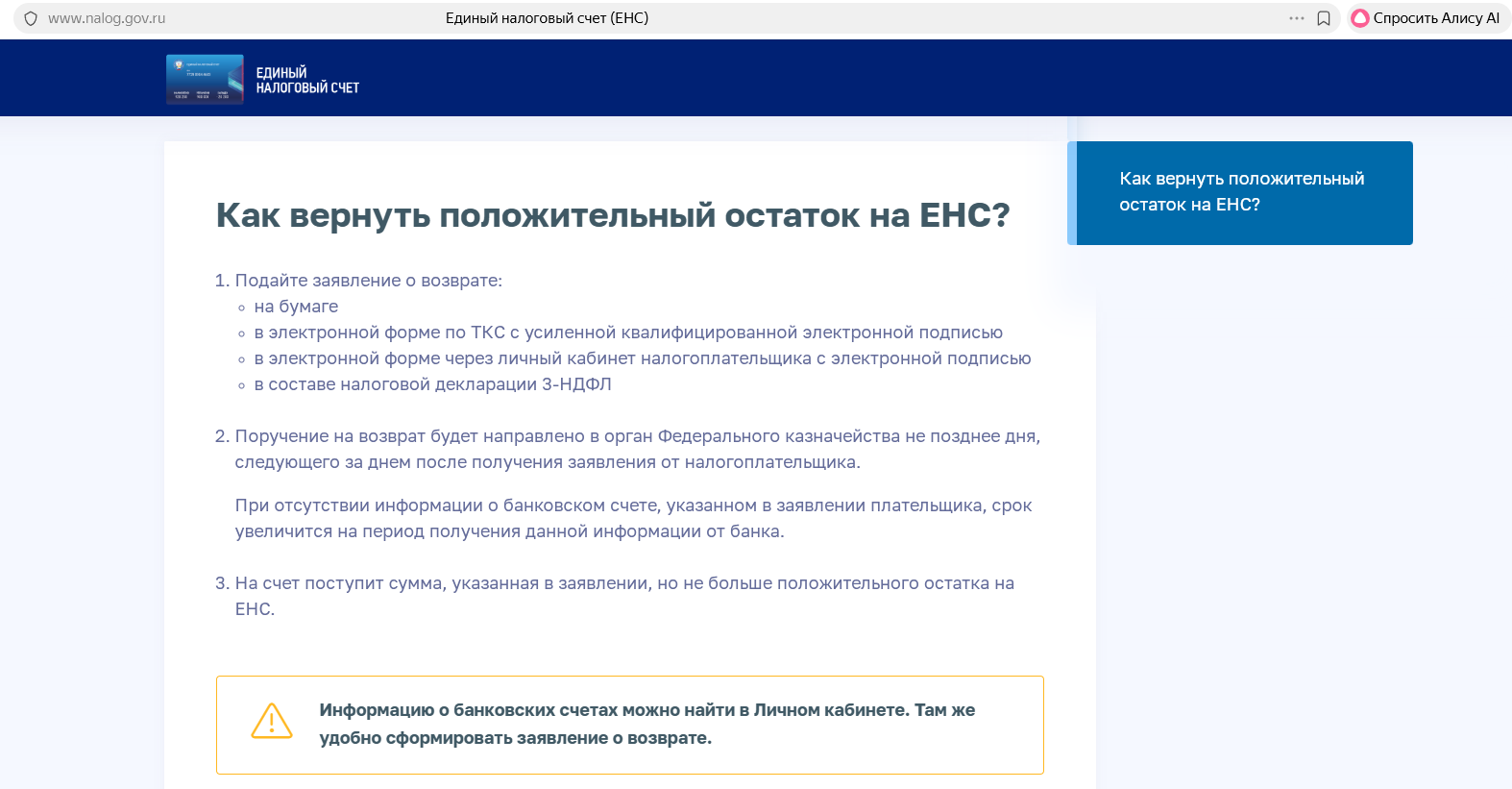Screen dimensions: 1512x789
Task: Click the ЕНС card logo image
Action: 205,79
